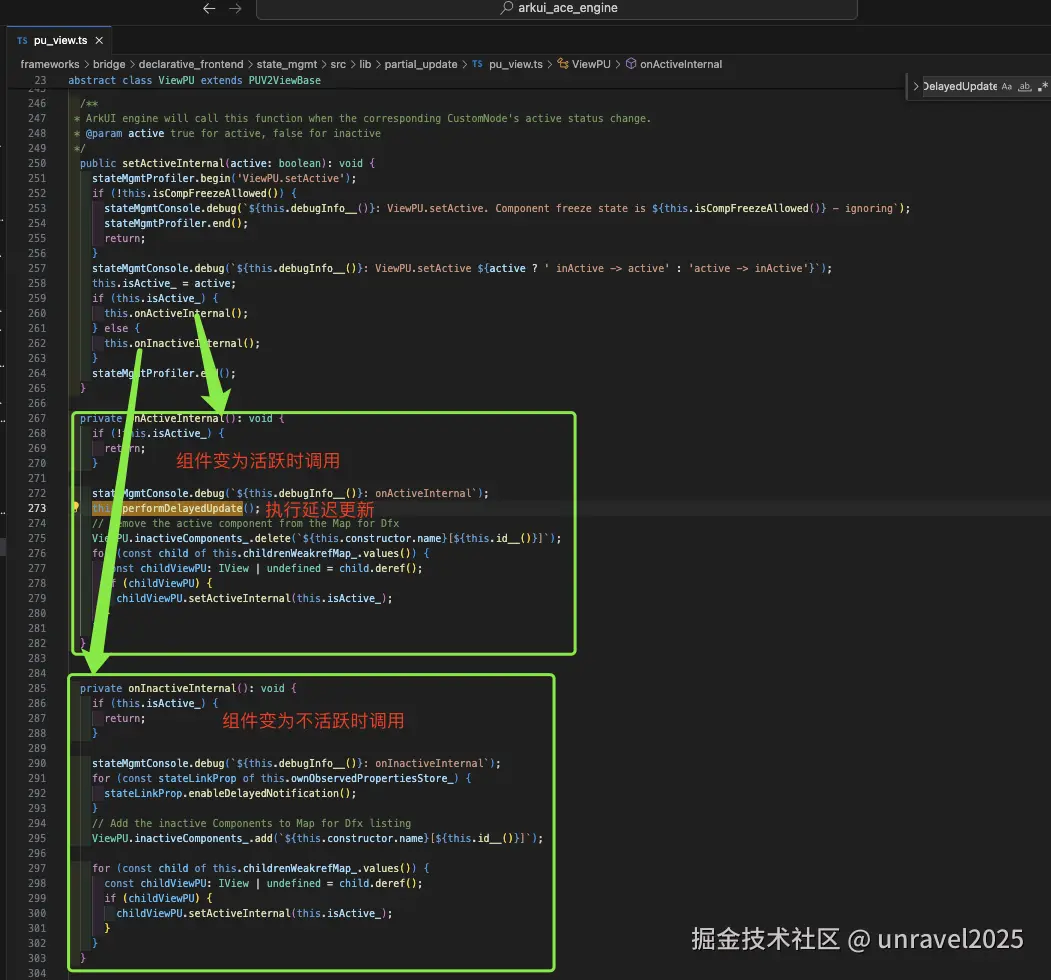Image resolution: width=1051 pixels, height=980 pixels.
Task: Click 'this.onInactiveInternal();' call on line 262
Action: pyautogui.click(x=182, y=343)
